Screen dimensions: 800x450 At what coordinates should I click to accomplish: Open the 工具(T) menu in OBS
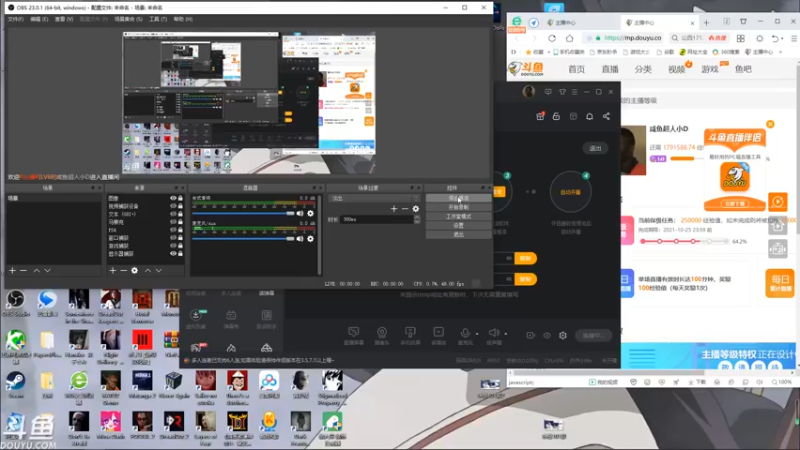point(158,19)
